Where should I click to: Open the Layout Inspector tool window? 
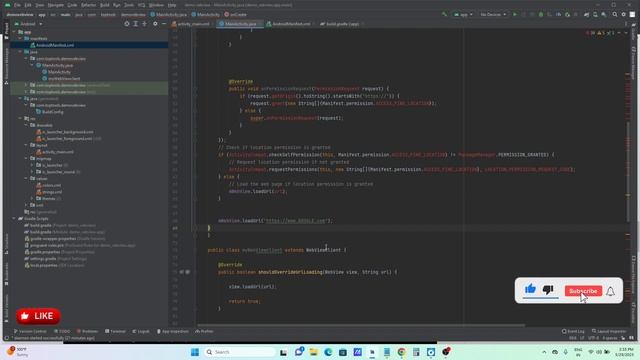609,331
